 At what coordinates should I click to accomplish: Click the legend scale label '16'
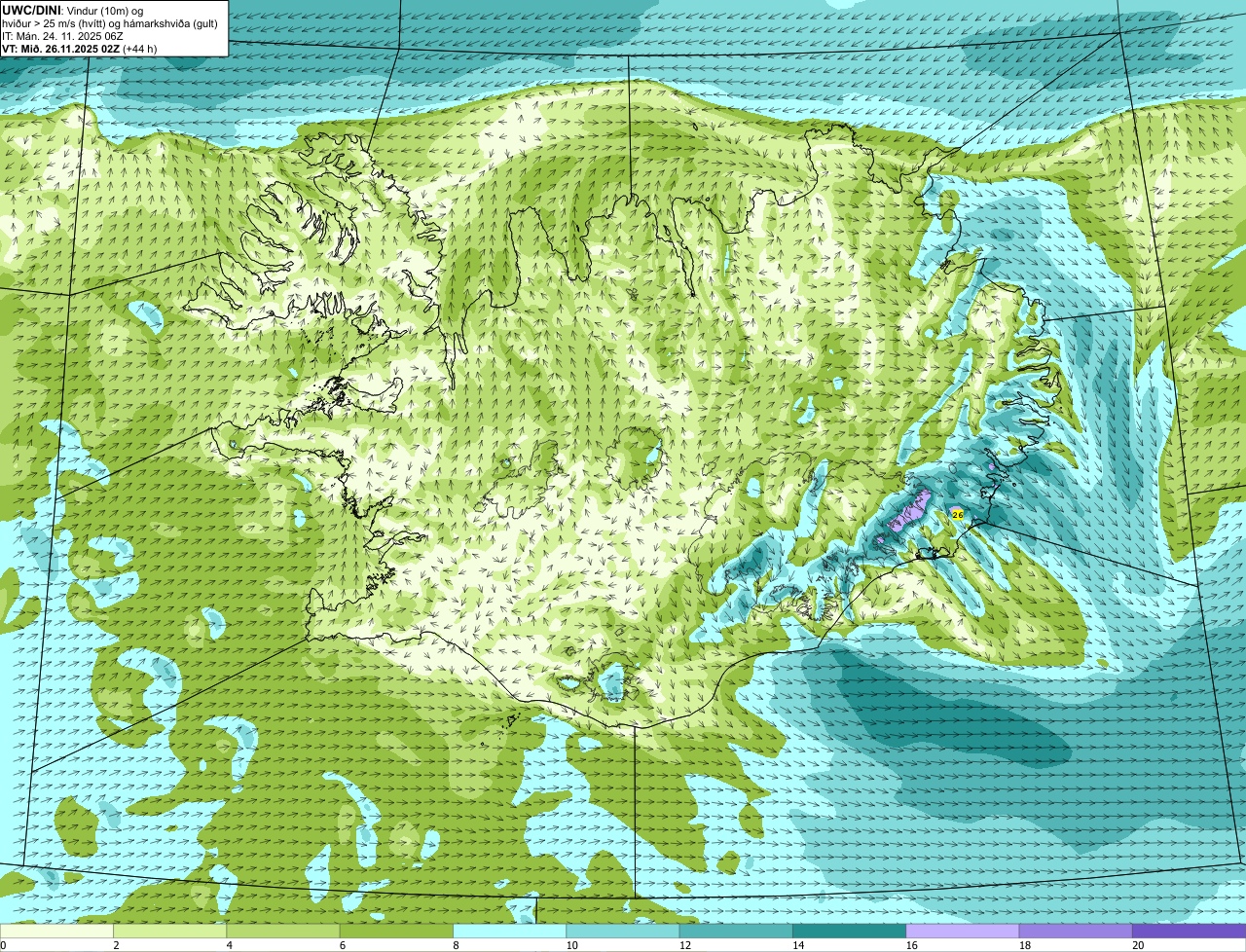pyautogui.click(x=911, y=945)
